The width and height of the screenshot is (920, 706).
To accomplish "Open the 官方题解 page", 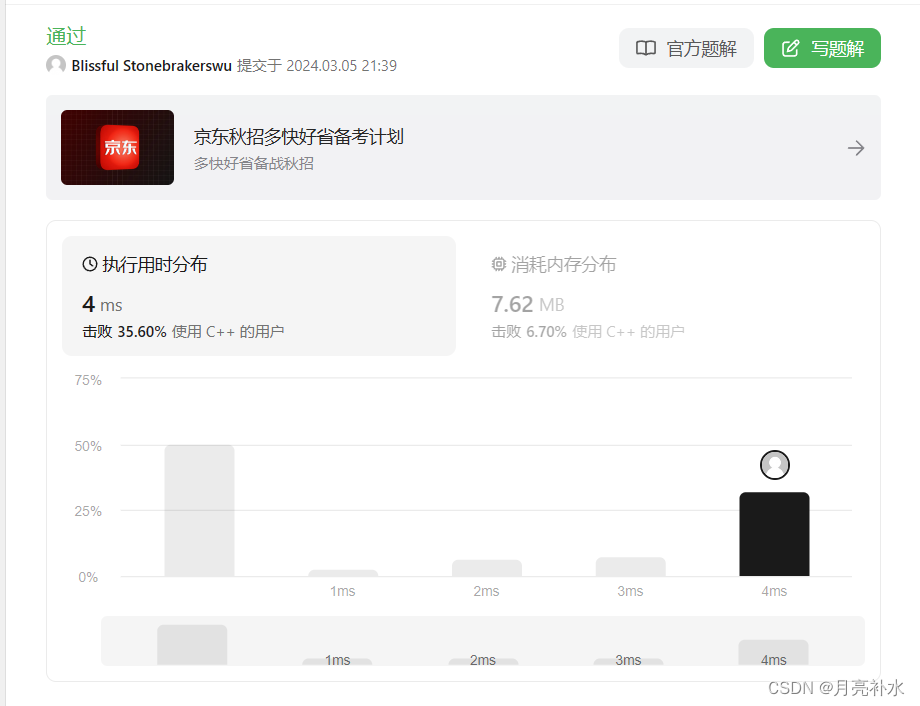I will [686, 47].
